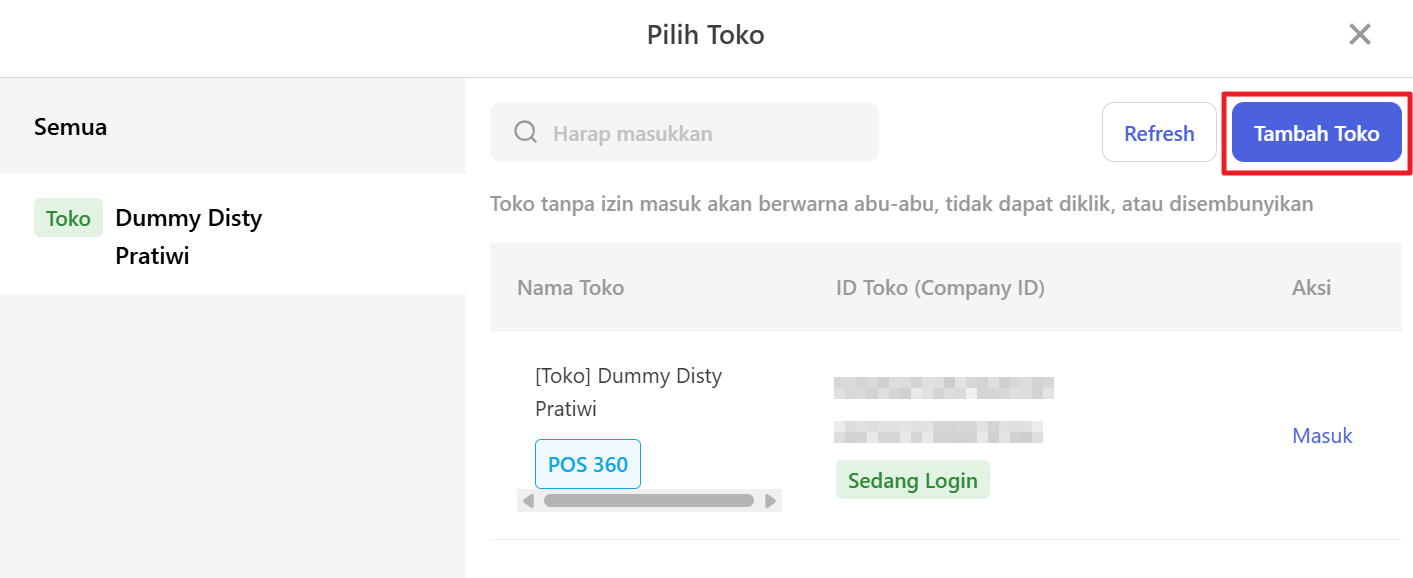1413x578 pixels.
Task: Click the Tambah Toko button
Action: (x=1316, y=133)
